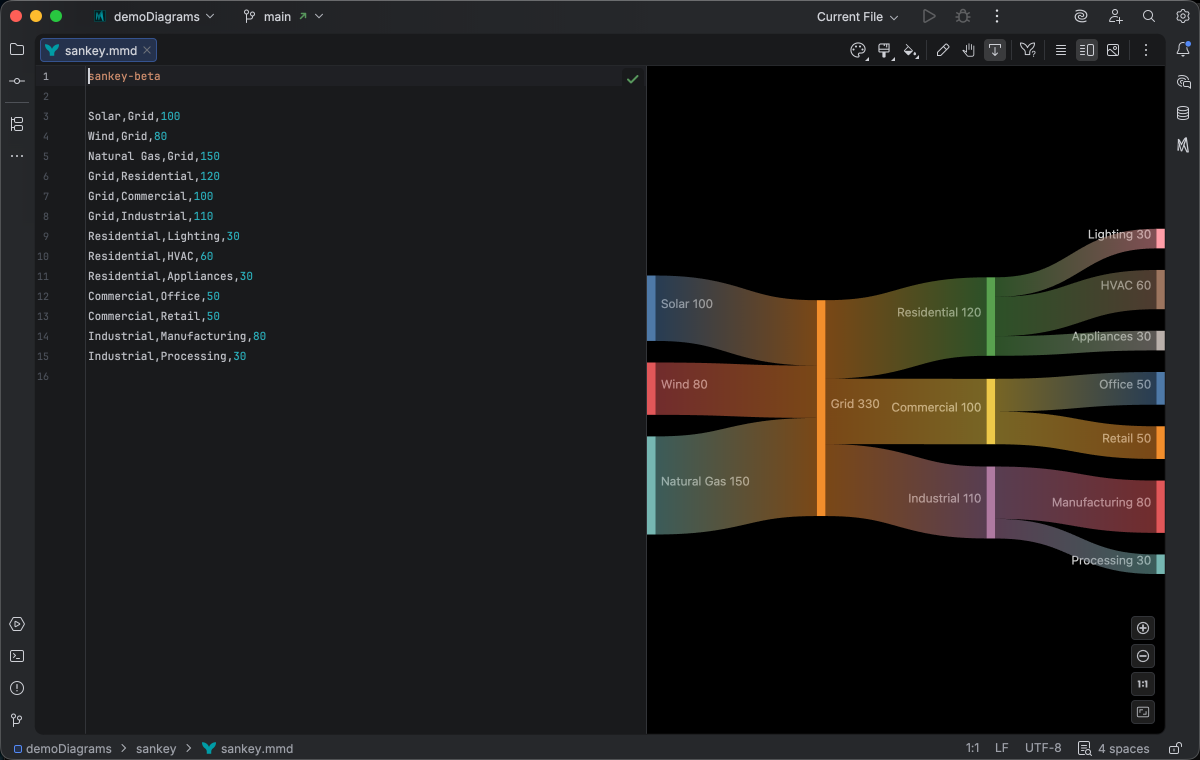The image size is (1200, 760).
Task: Click the yellow Commercial 100 node bar
Action: 991,411
